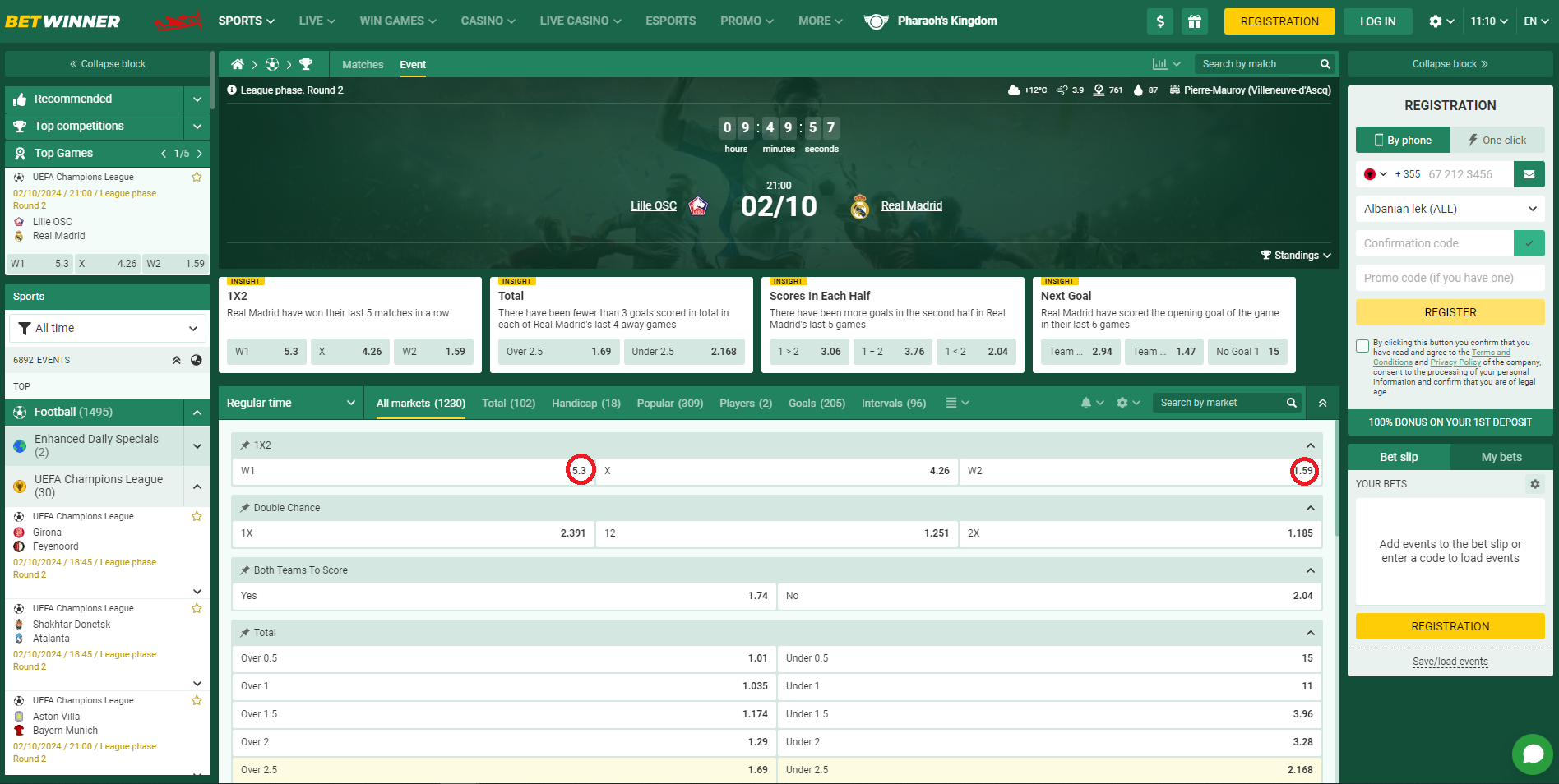This screenshot has height=784, width=1559.
Task: Open Lille OSC team link
Action: (x=654, y=205)
